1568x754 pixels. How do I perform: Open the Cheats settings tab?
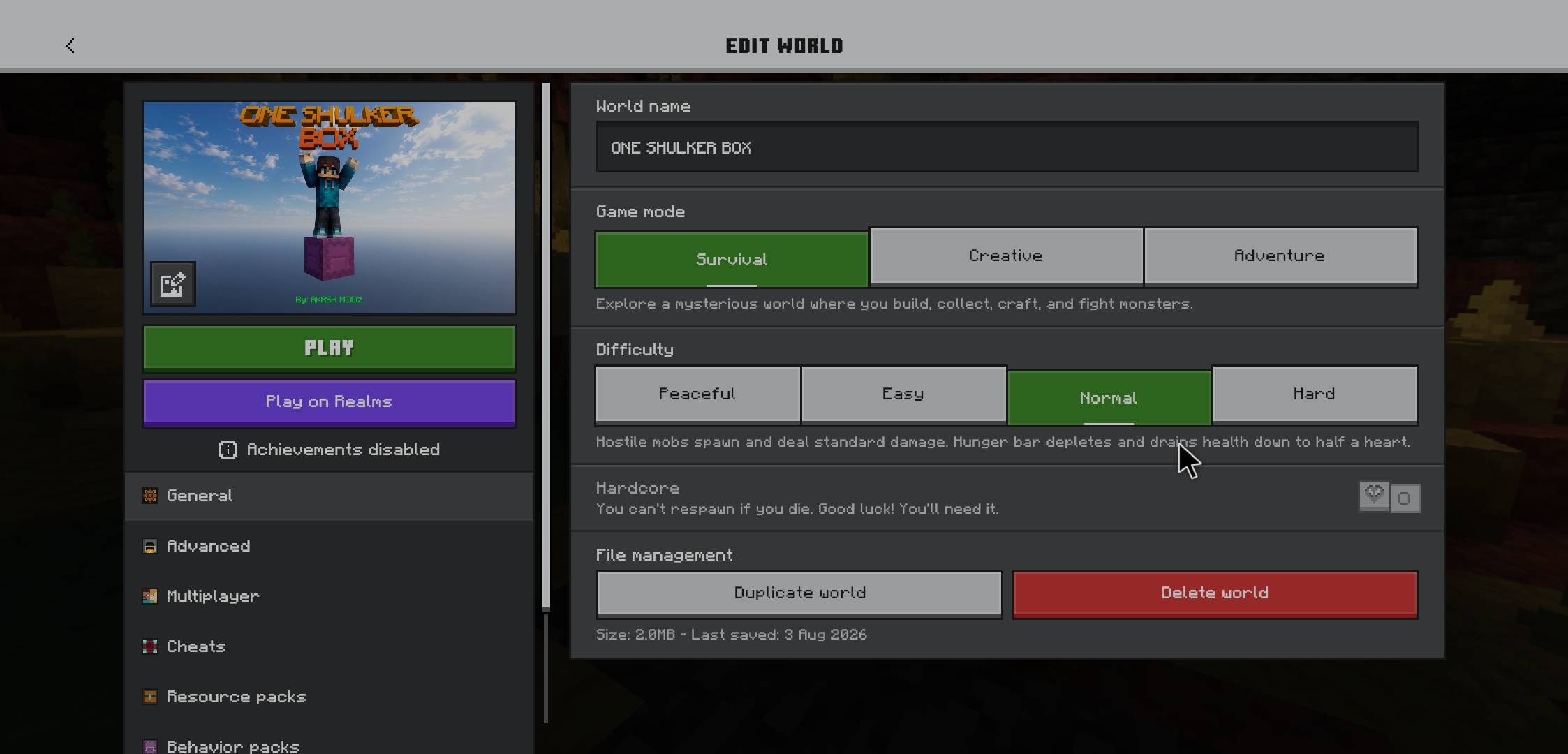click(x=329, y=646)
